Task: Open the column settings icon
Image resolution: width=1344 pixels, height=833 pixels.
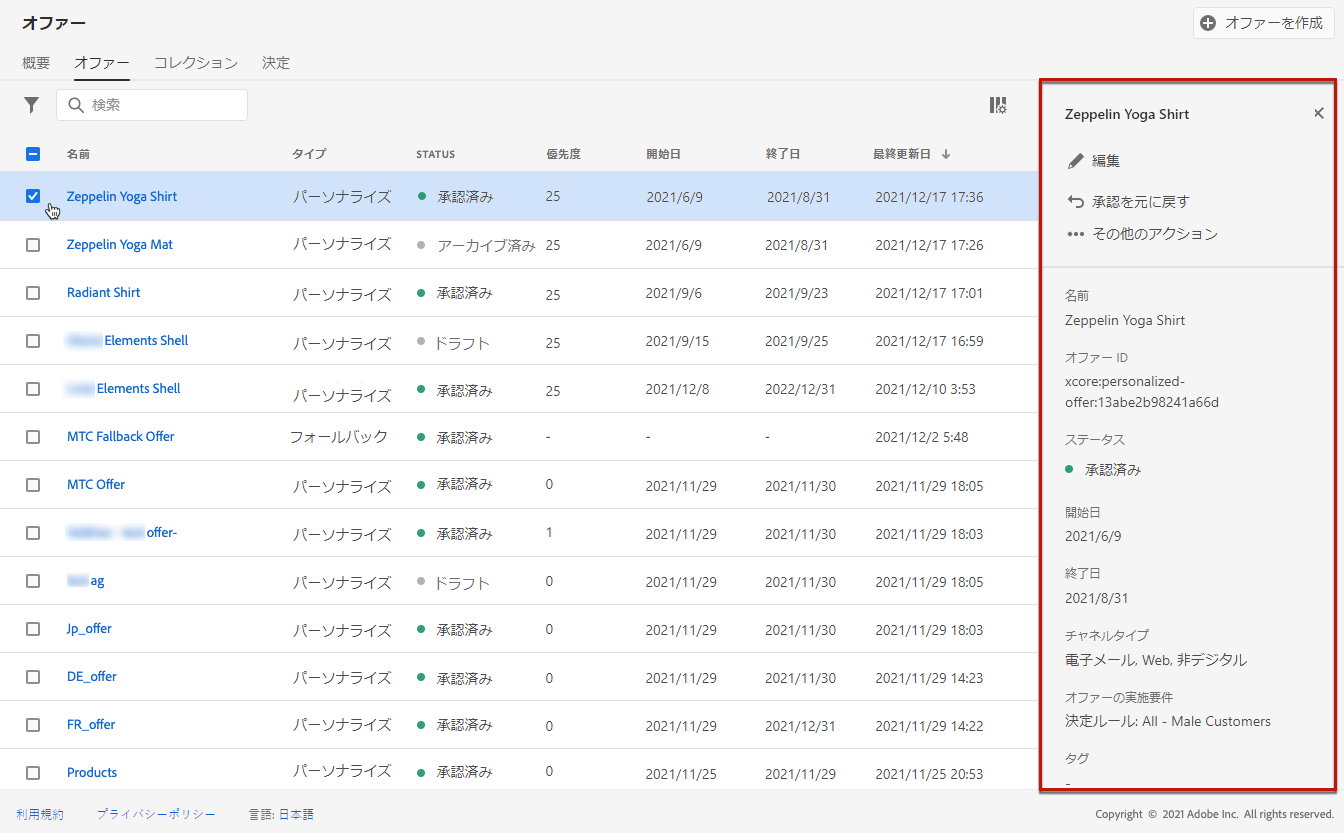Action: pyautogui.click(x=998, y=105)
